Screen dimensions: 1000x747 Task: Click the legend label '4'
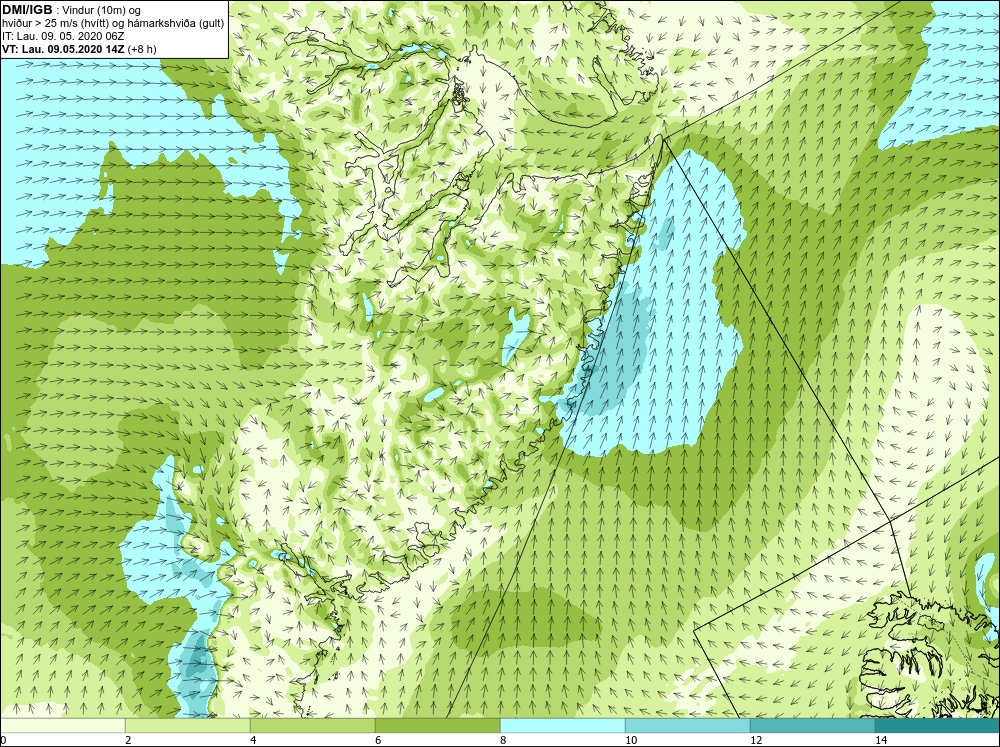point(253,740)
